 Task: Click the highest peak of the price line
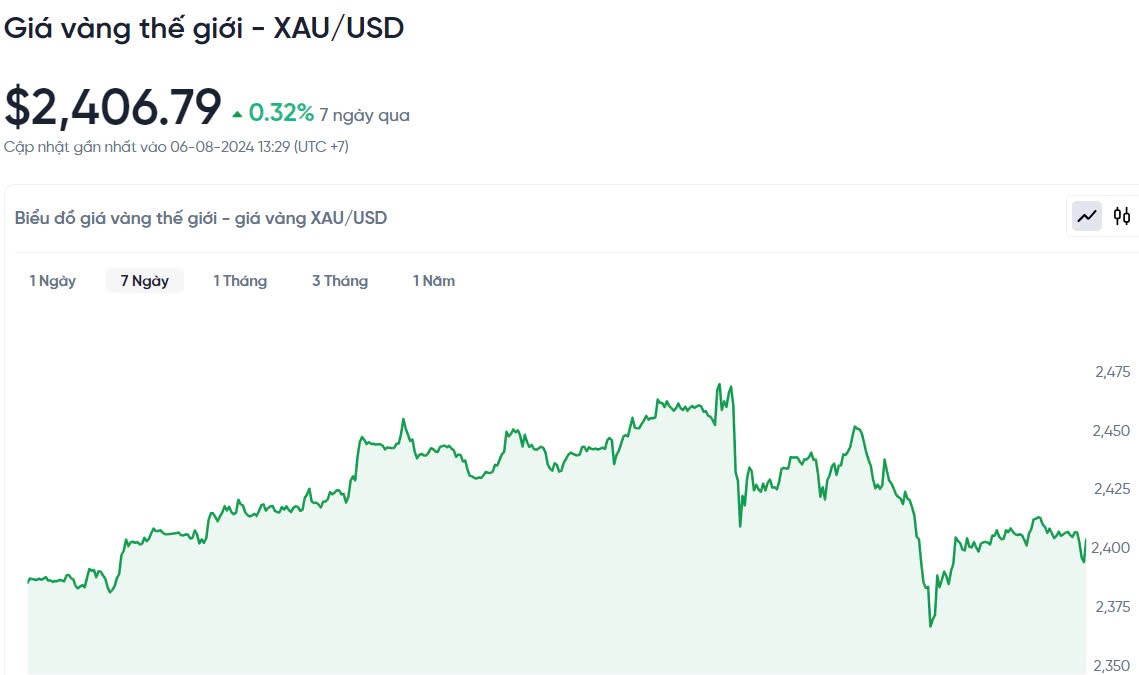[x=719, y=384]
